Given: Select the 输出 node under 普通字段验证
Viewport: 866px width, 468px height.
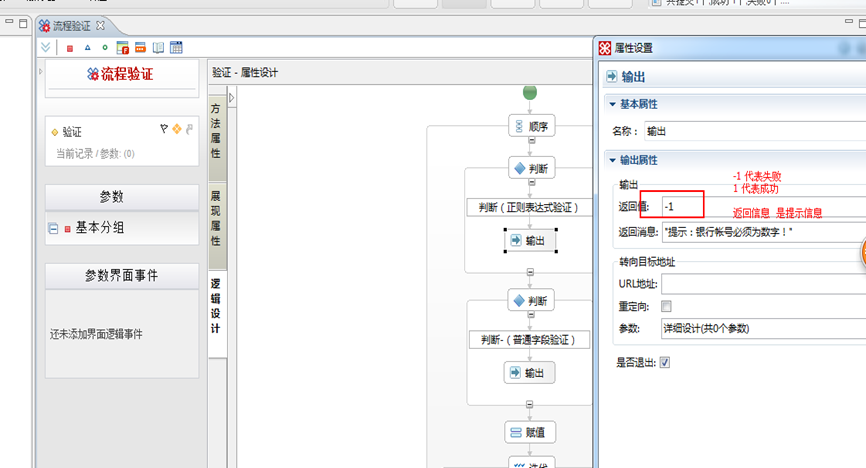Looking at the screenshot, I should pos(529,373).
